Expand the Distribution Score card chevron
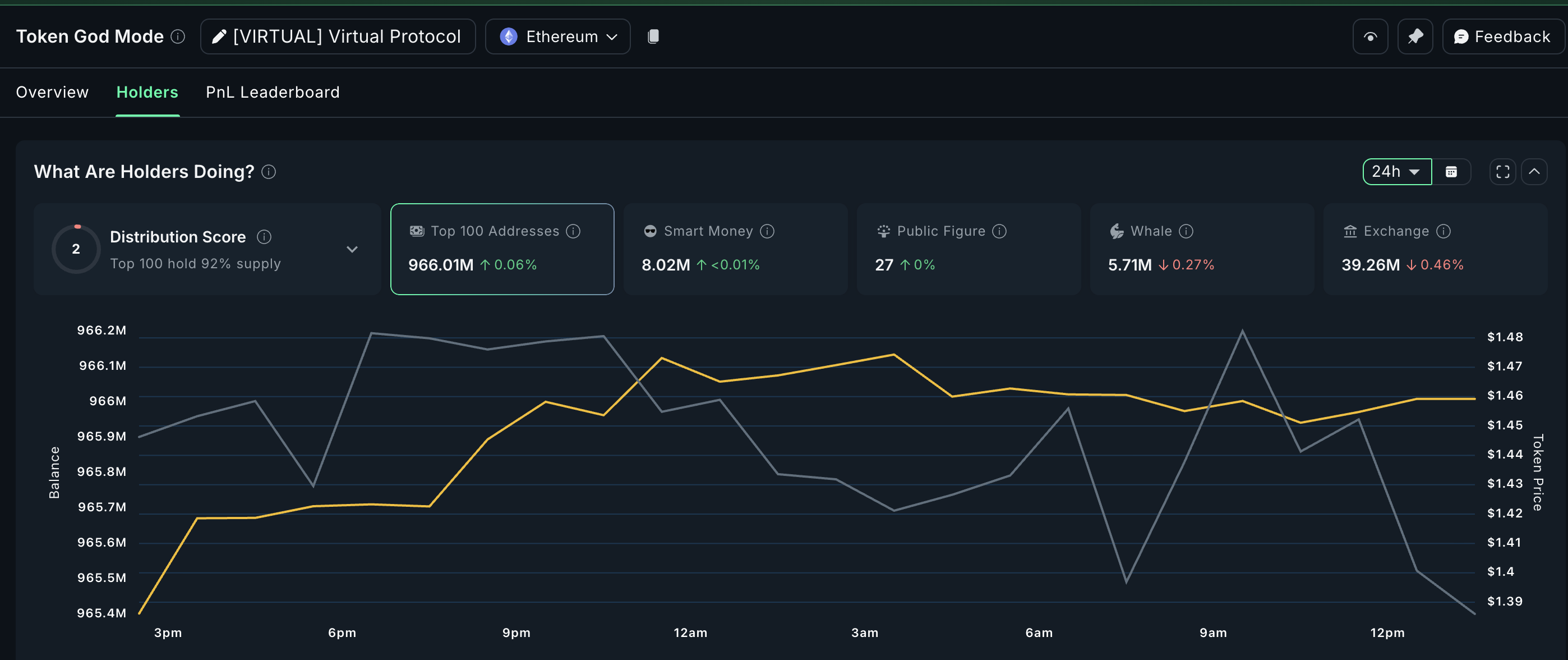The height and width of the screenshot is (660, 1568). (352, 249)
